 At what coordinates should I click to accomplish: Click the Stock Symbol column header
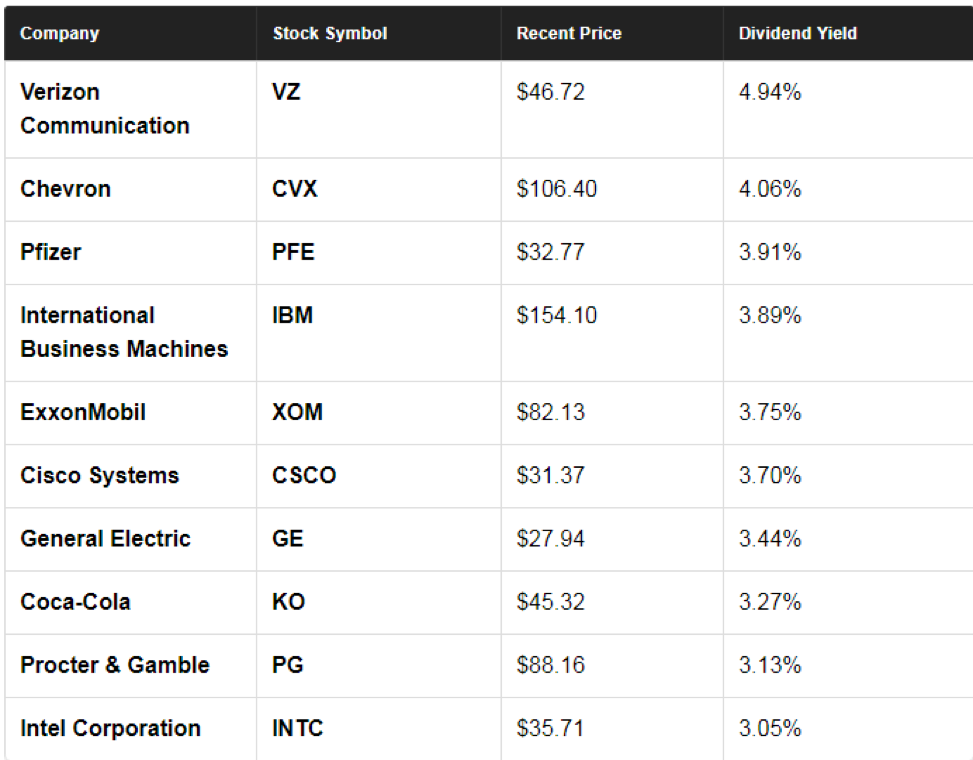[x=330, y=34]
